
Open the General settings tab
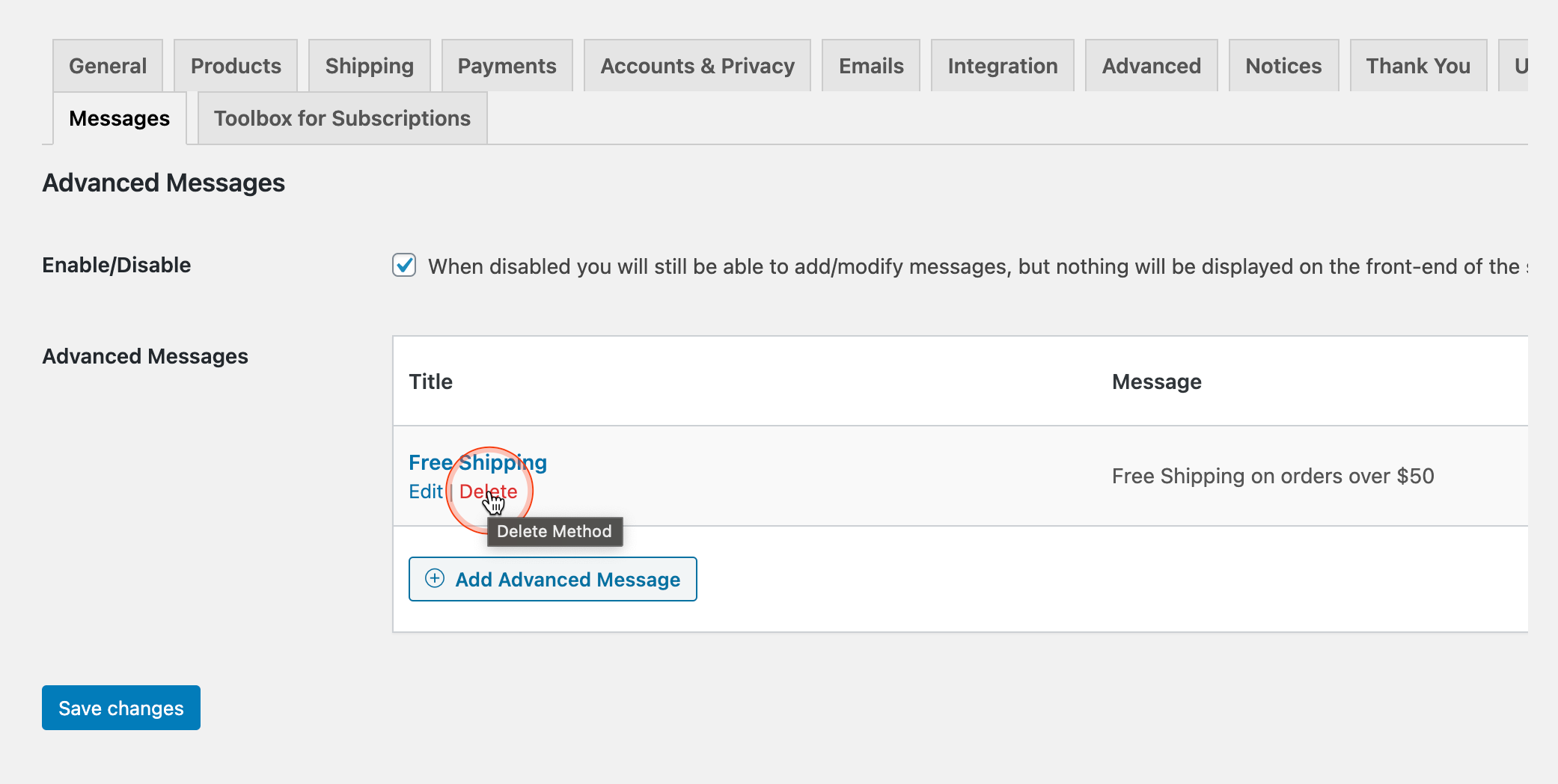(x=108, y=66)
